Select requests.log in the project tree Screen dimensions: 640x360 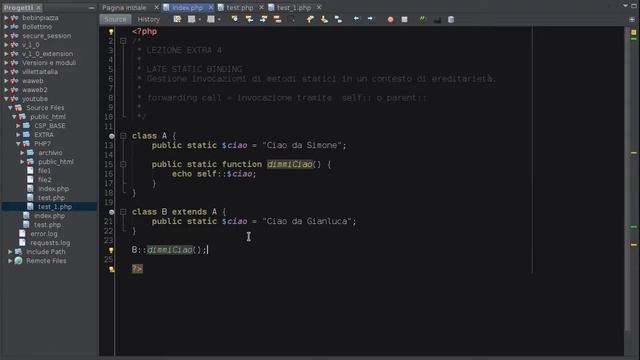[x=50, y=242]
